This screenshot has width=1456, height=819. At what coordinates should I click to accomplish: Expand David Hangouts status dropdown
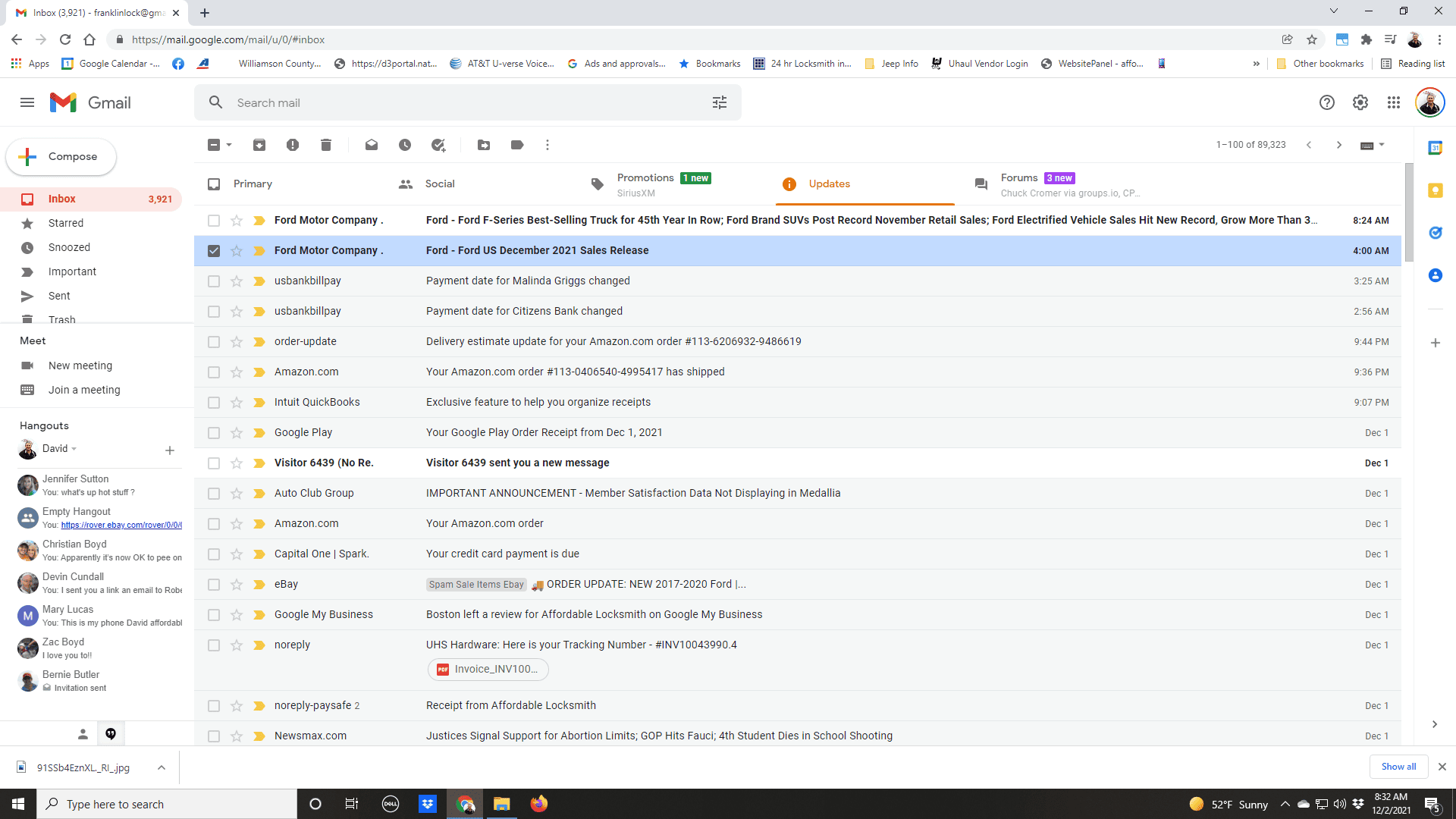[74, 449]
